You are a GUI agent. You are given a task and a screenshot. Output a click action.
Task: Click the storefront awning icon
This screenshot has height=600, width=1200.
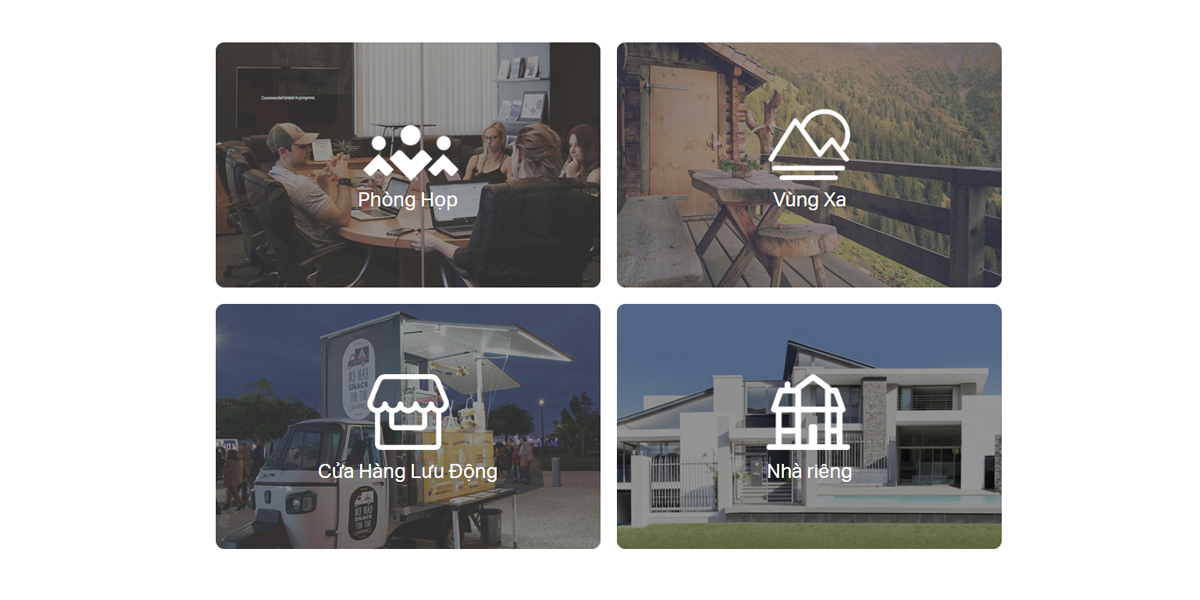point(406,412)
